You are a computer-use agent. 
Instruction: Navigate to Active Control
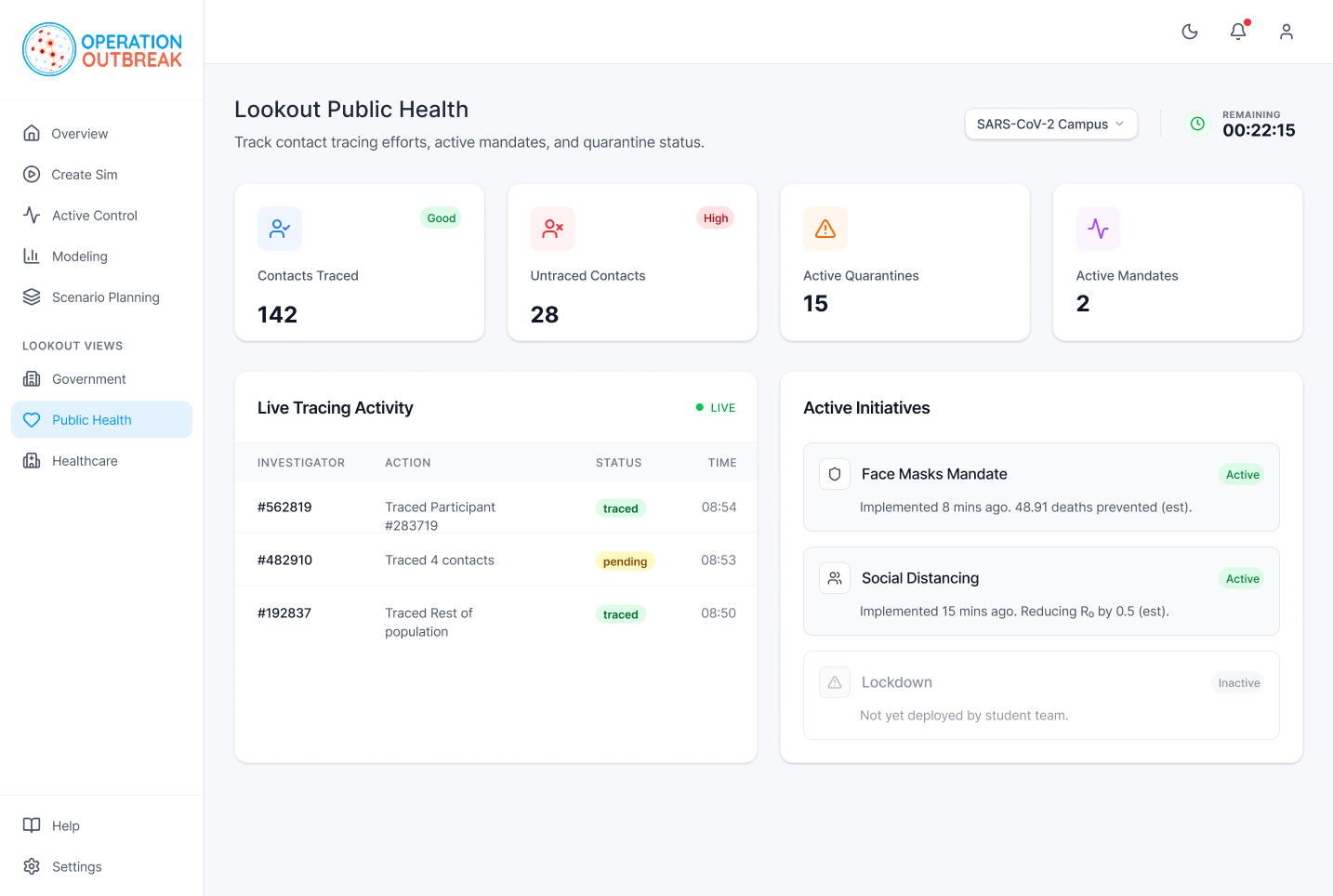[x=94, y=216]
